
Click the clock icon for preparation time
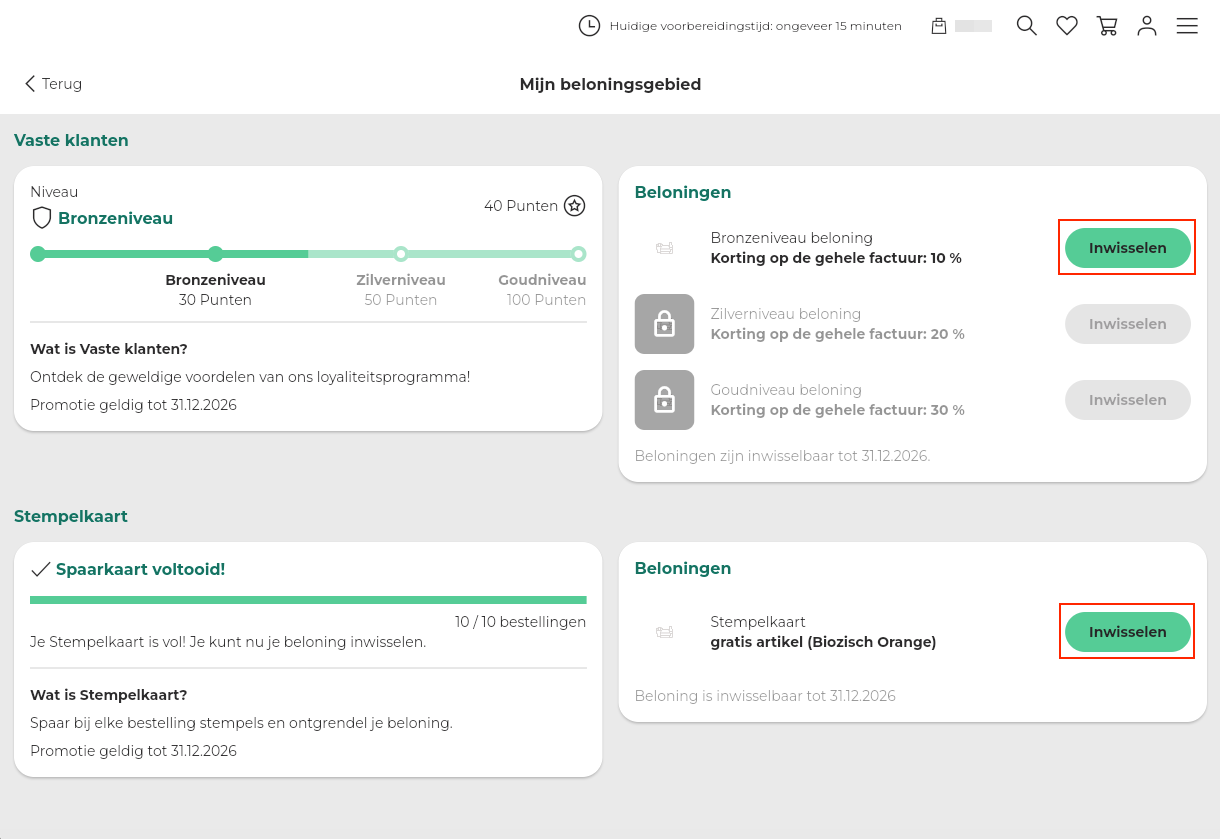tap(590, 26)
